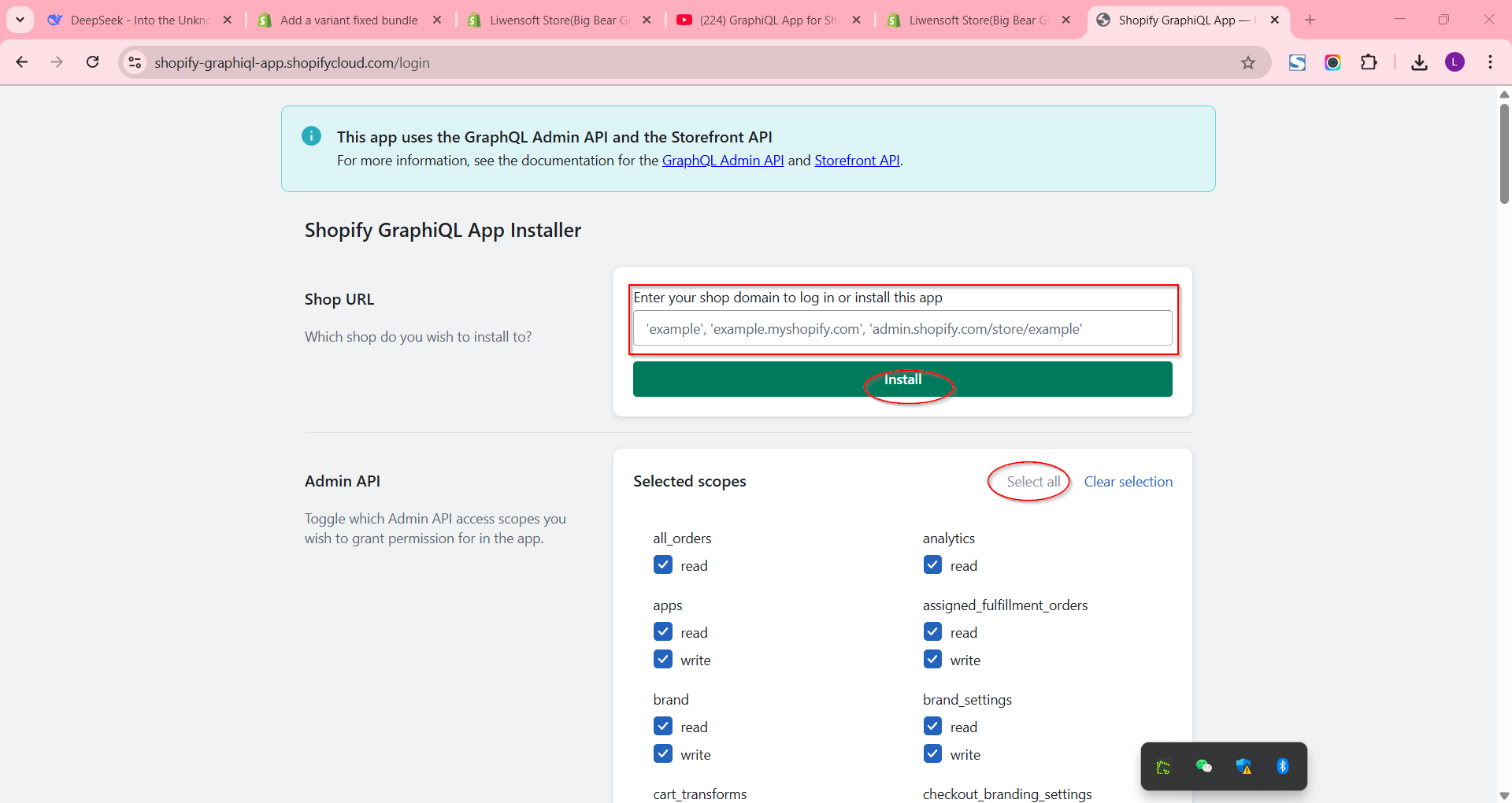
Task: Close the DeepSeek tab
Action: point(228,20)
